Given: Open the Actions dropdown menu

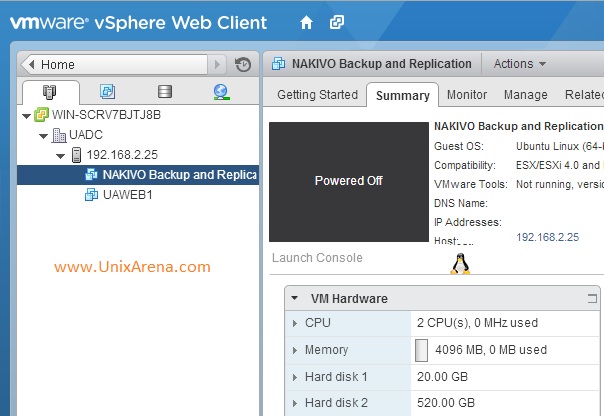Looking at the screenshot, I should 520,64.
